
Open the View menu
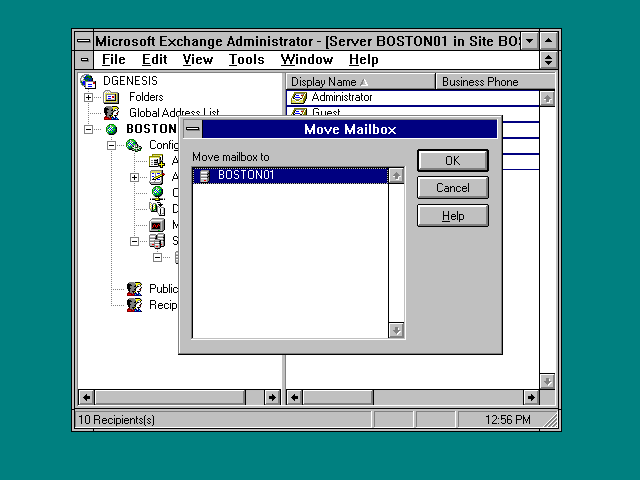[x=198, y=60]
